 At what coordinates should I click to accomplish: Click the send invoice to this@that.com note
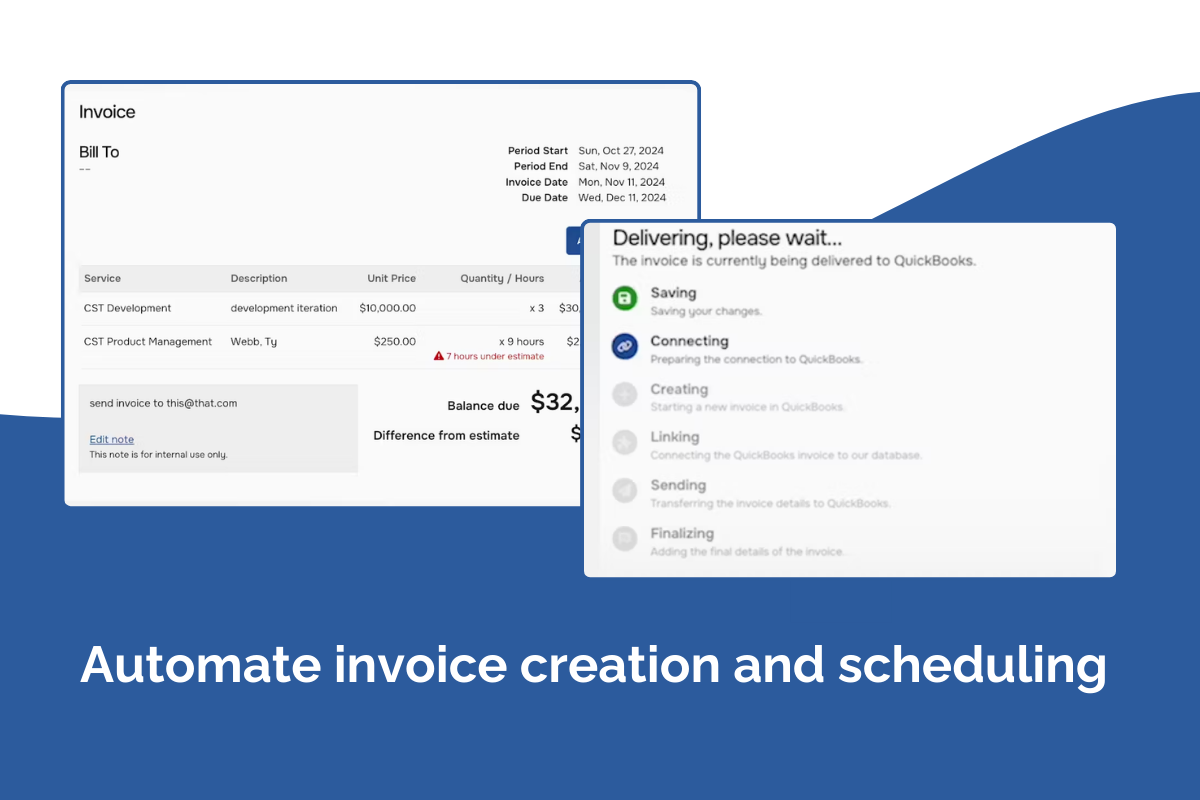pos(163,403)
